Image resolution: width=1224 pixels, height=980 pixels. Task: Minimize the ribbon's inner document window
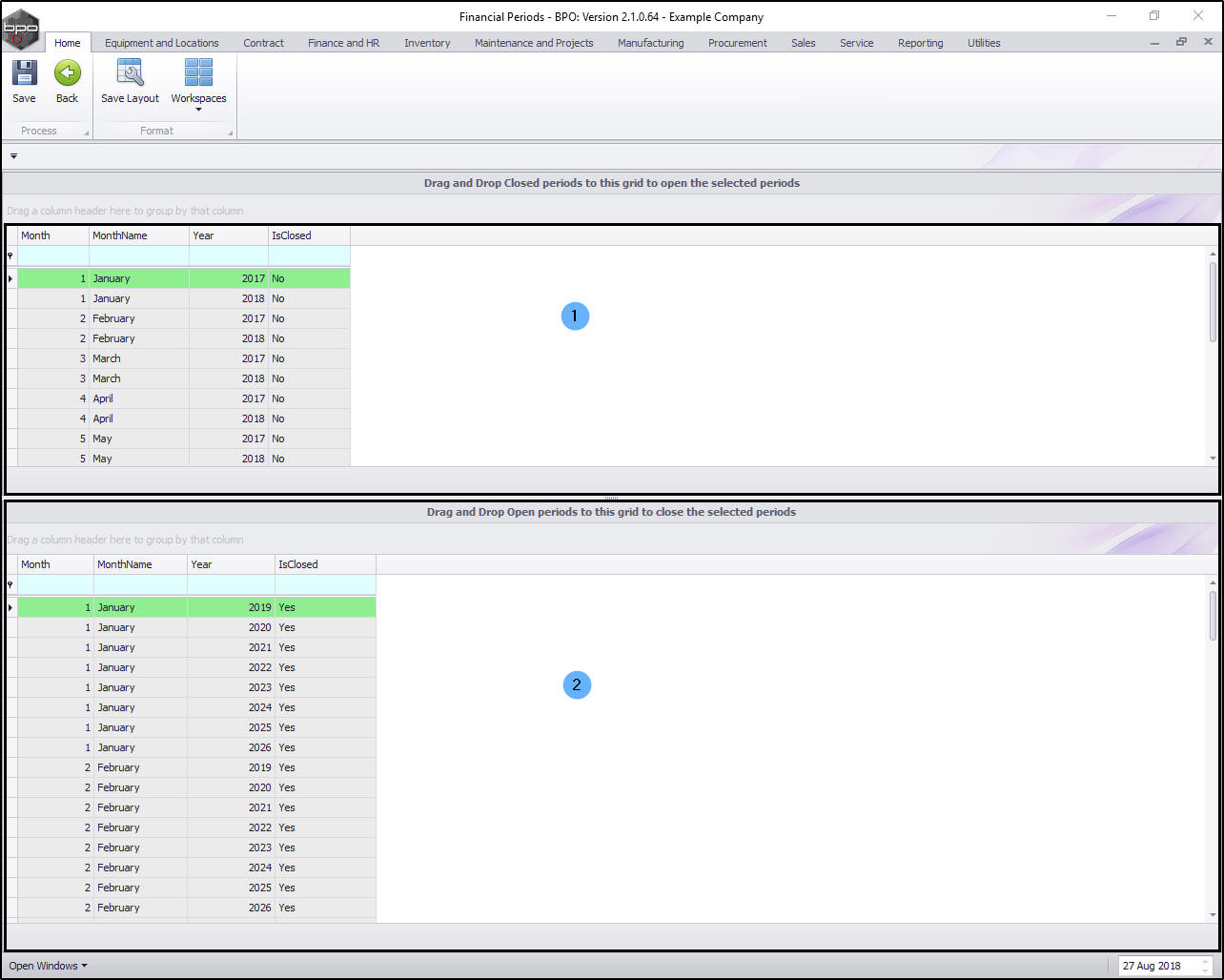1155,43
